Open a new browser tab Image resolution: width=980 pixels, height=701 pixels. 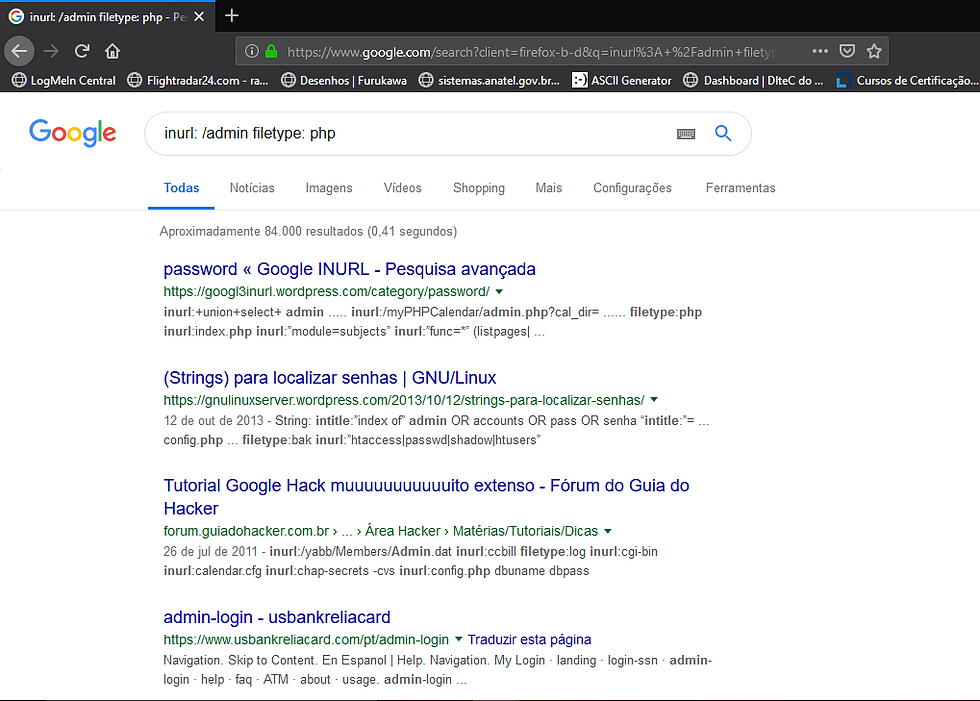pyautogui.click(x=232, y=16)
